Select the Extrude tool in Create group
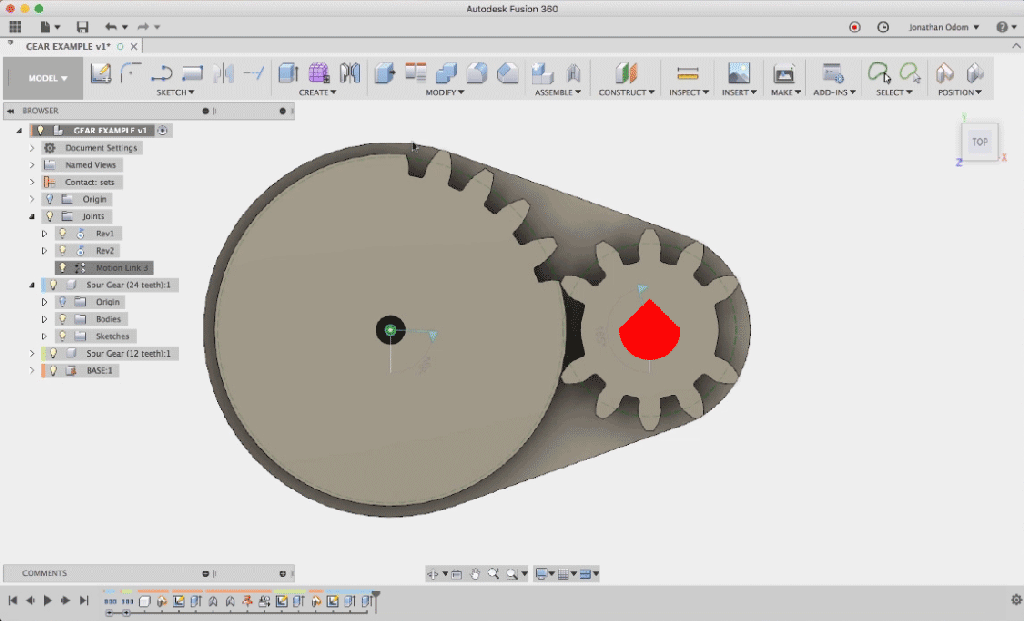1024x621 pixels. [288, 73]
